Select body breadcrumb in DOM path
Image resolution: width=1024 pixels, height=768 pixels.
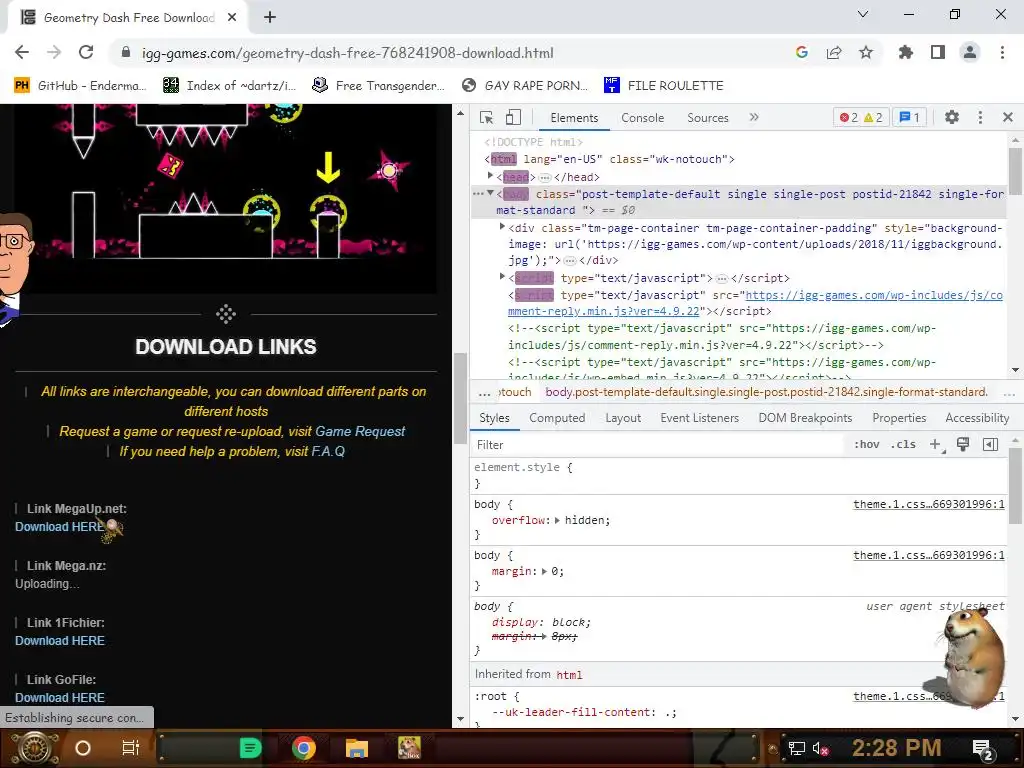tap(766, 392)
